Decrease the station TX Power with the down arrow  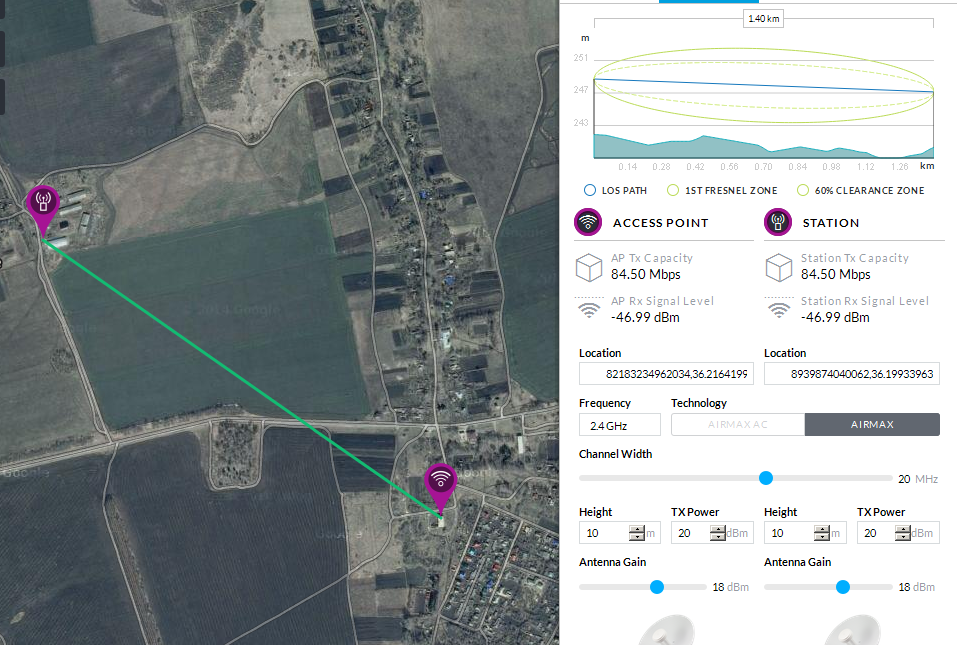tap(902, 538)
